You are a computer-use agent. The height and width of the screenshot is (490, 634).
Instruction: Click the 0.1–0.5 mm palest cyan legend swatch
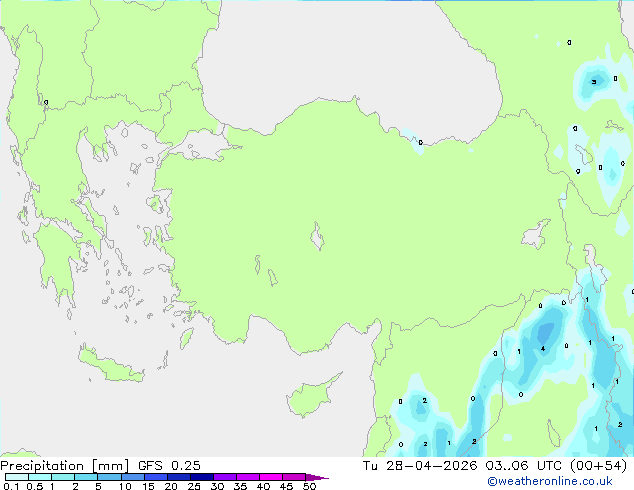[x=17, y=477]
